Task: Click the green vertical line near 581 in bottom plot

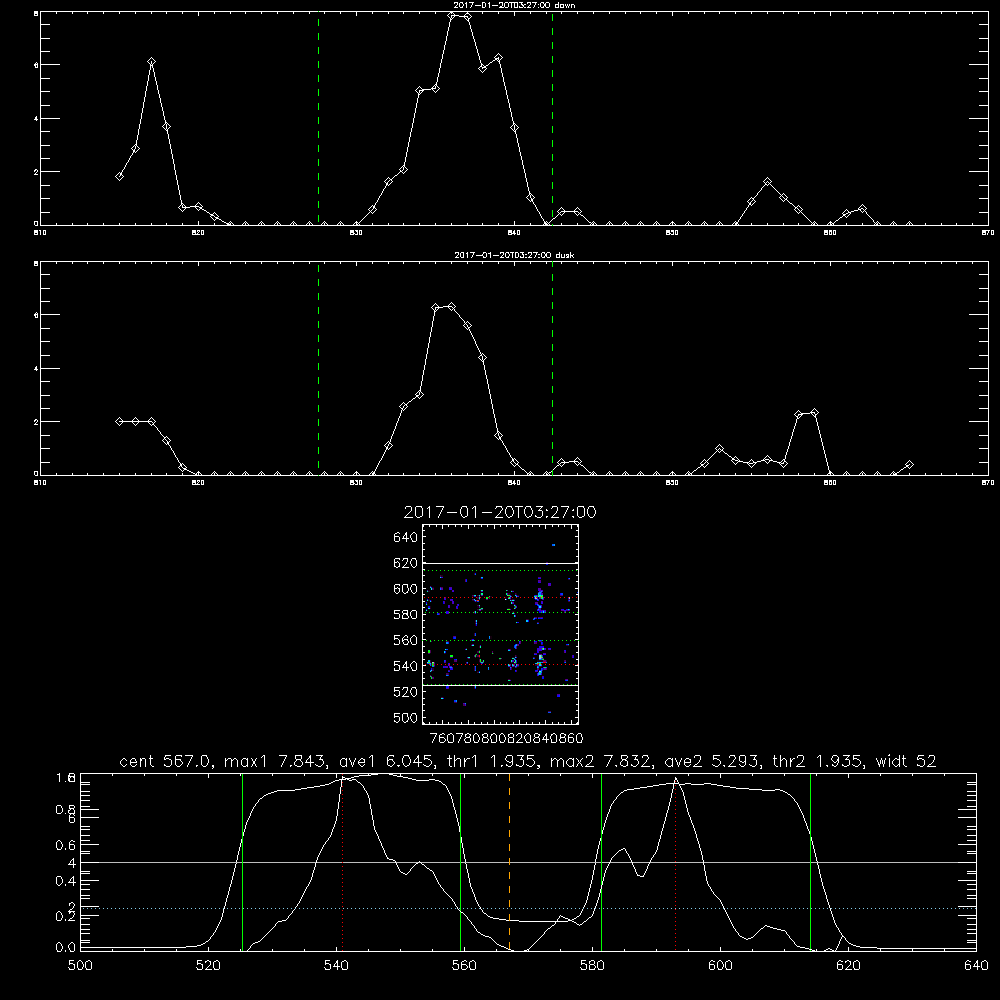Action: point(601,861)
